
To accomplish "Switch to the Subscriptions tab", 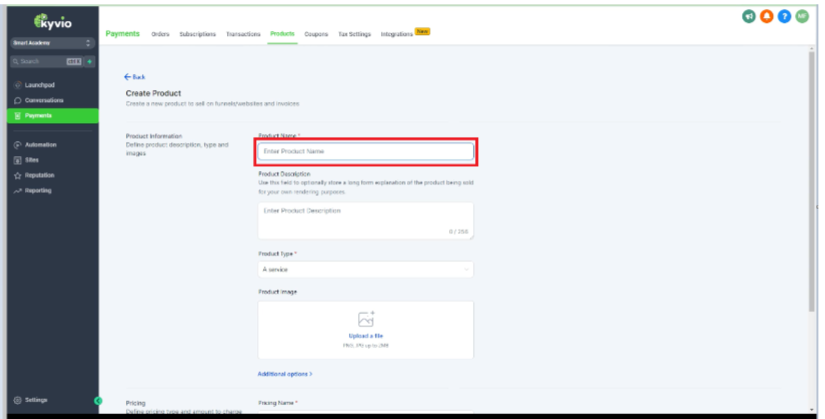I will (x=197, y=34).
